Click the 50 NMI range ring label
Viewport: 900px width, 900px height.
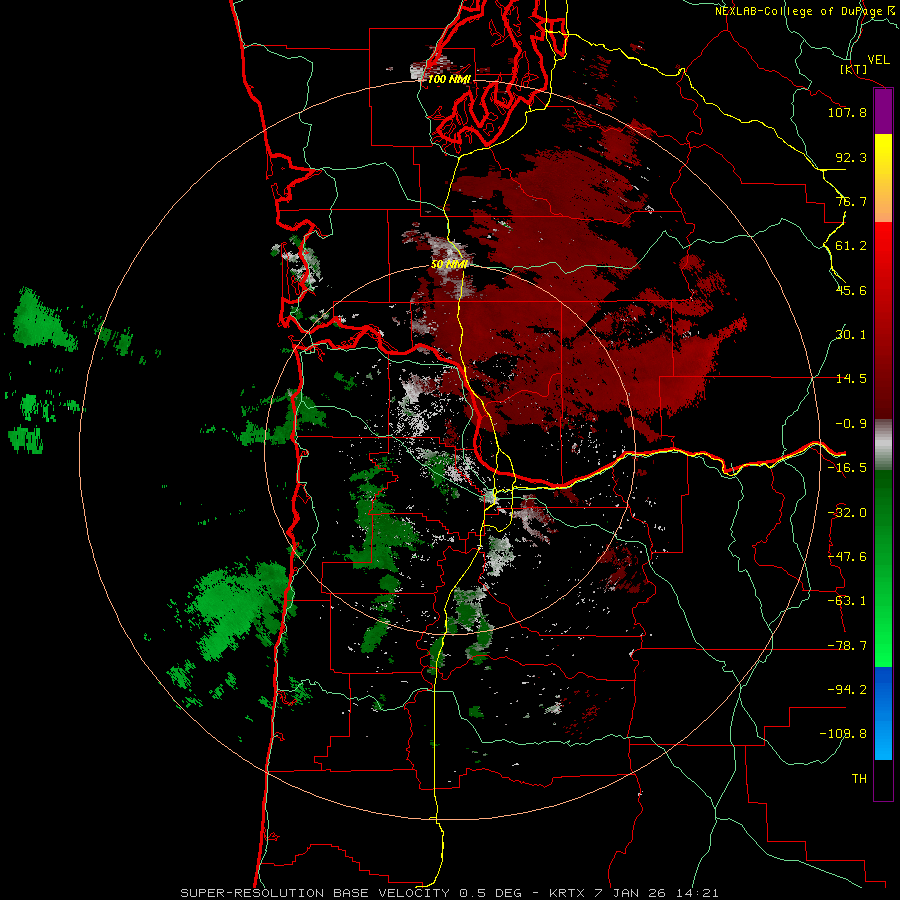449,265
